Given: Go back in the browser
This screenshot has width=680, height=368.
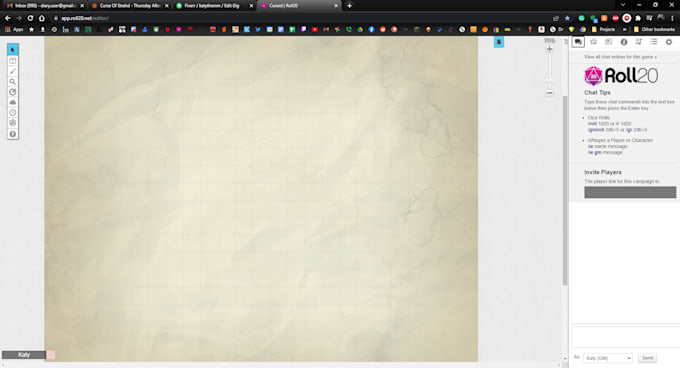Looking at the screenshot, I should [7, 18].
